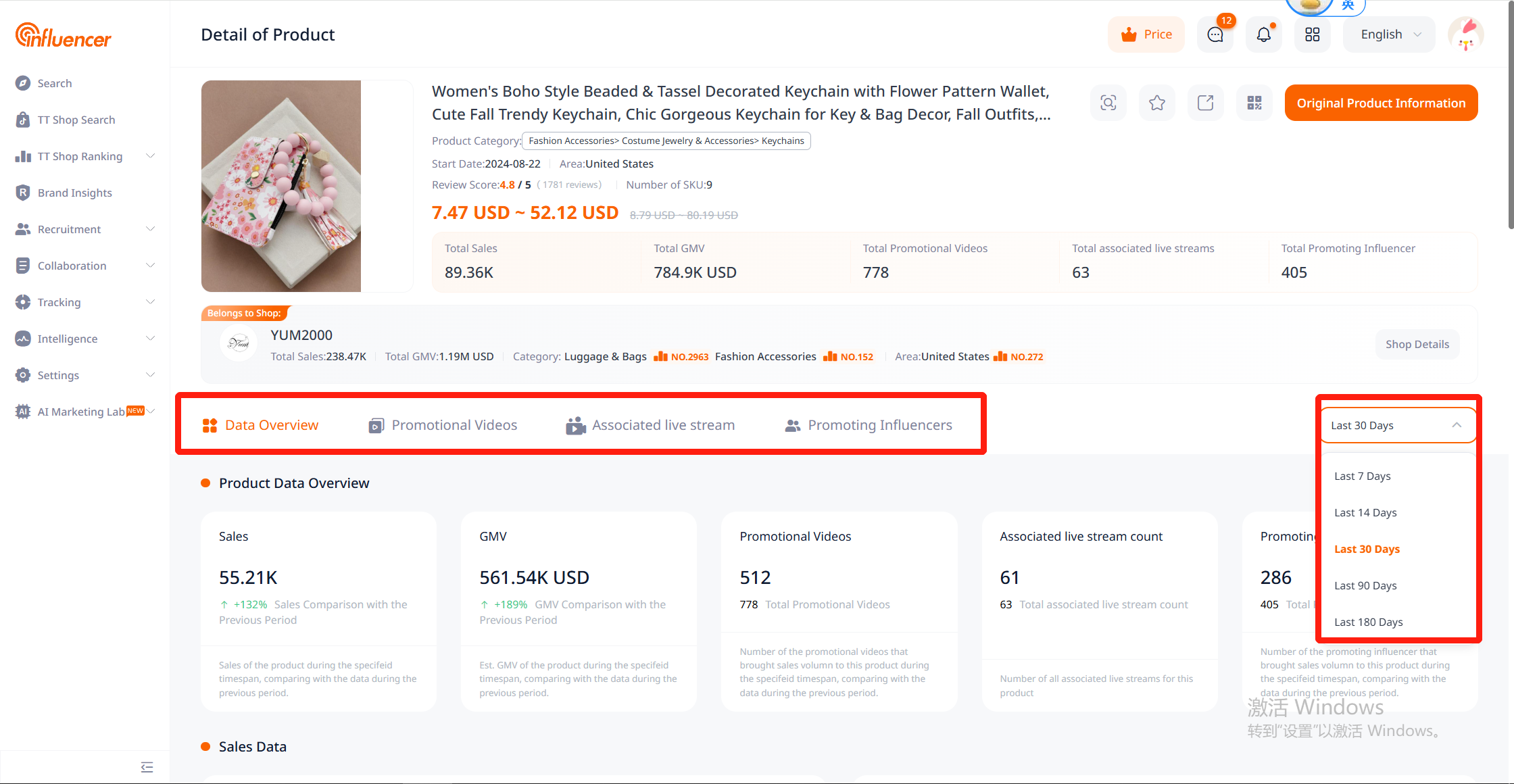Click the user avatar icon
The height and width of the screenshot is (784, 1514).
coord(1465,34)
